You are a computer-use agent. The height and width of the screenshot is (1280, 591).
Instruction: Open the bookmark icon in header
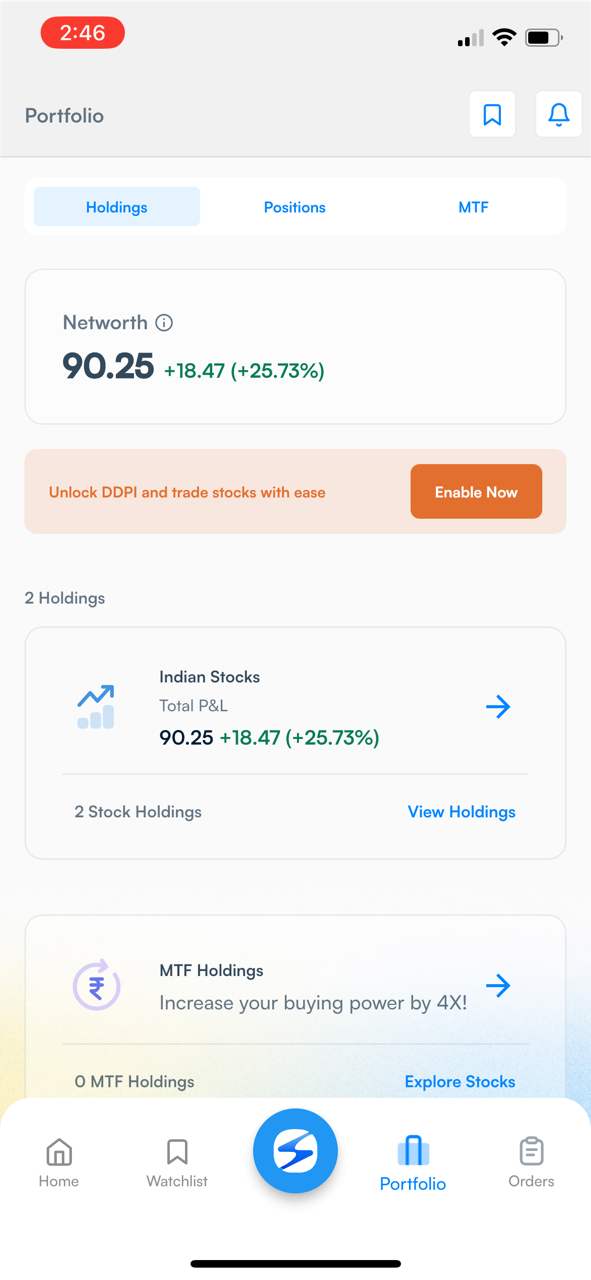pyautogui.click(x=492, y=115)
